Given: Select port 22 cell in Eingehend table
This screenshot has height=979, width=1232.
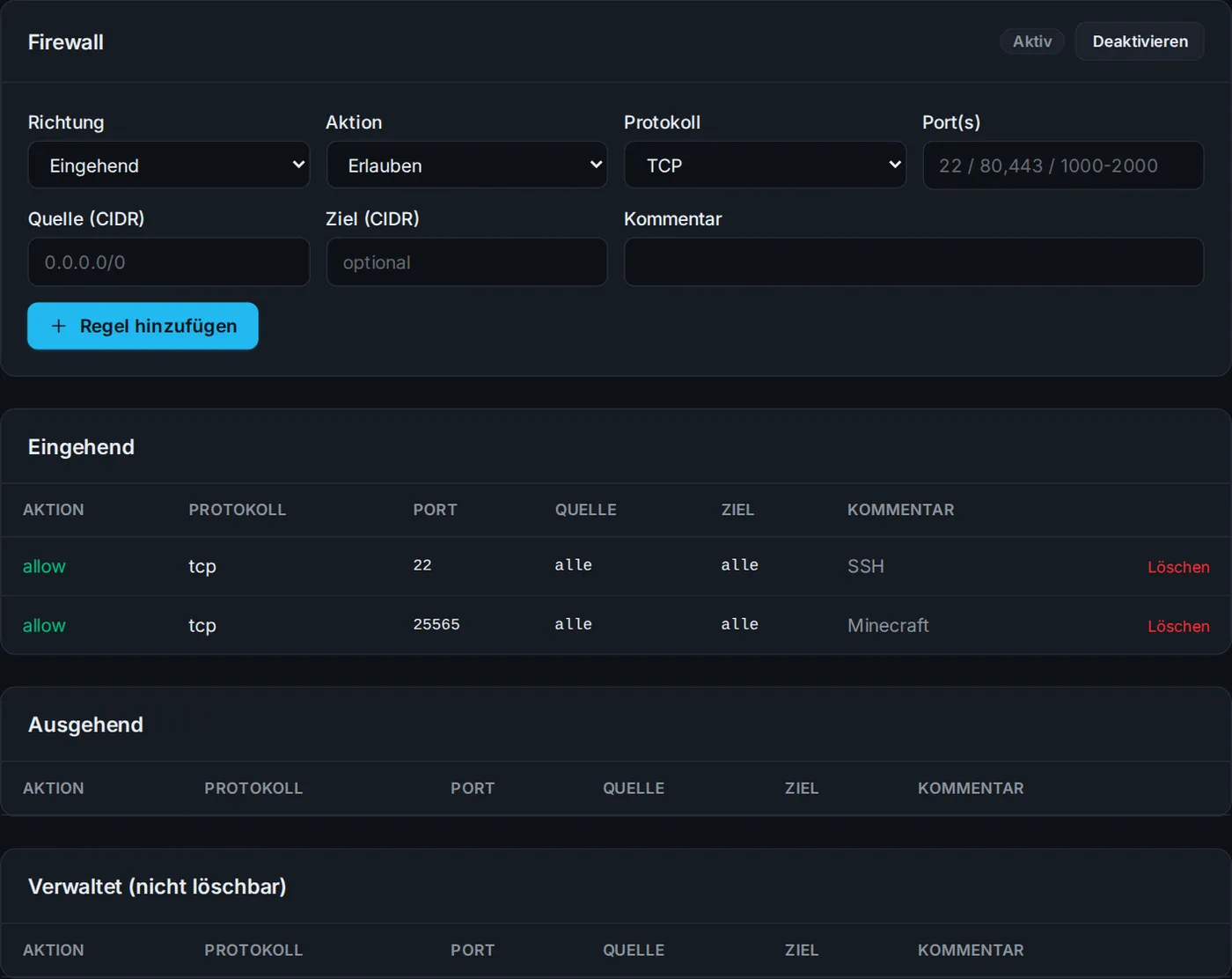Looking at the screenshot, I should click(422, 565).
